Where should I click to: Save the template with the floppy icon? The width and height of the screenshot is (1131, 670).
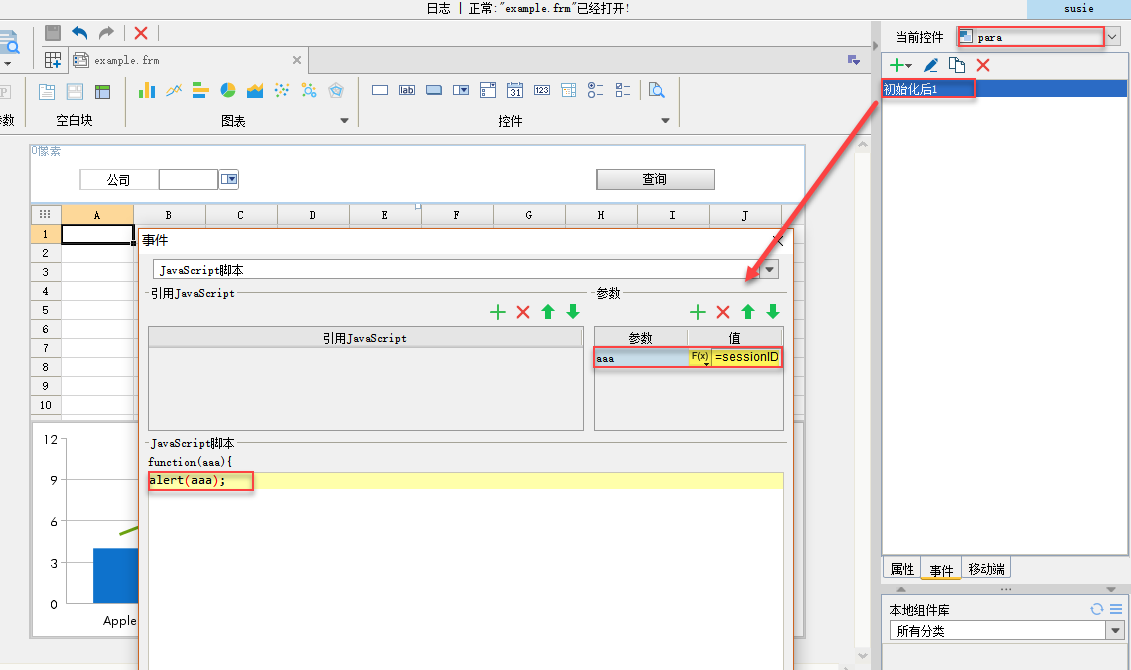click(53, 32)
